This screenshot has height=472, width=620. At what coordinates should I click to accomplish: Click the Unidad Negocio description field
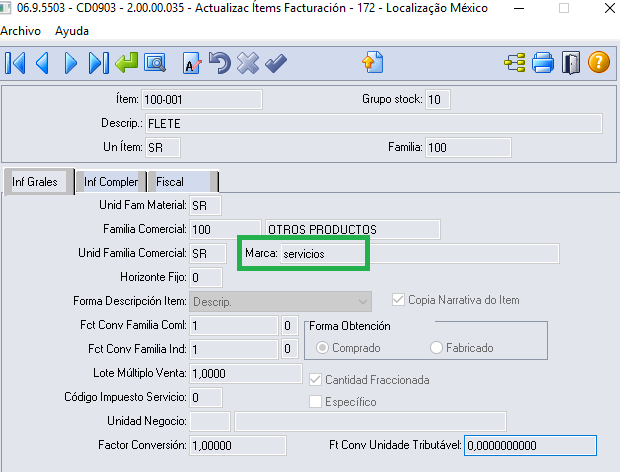click(370, 421)
